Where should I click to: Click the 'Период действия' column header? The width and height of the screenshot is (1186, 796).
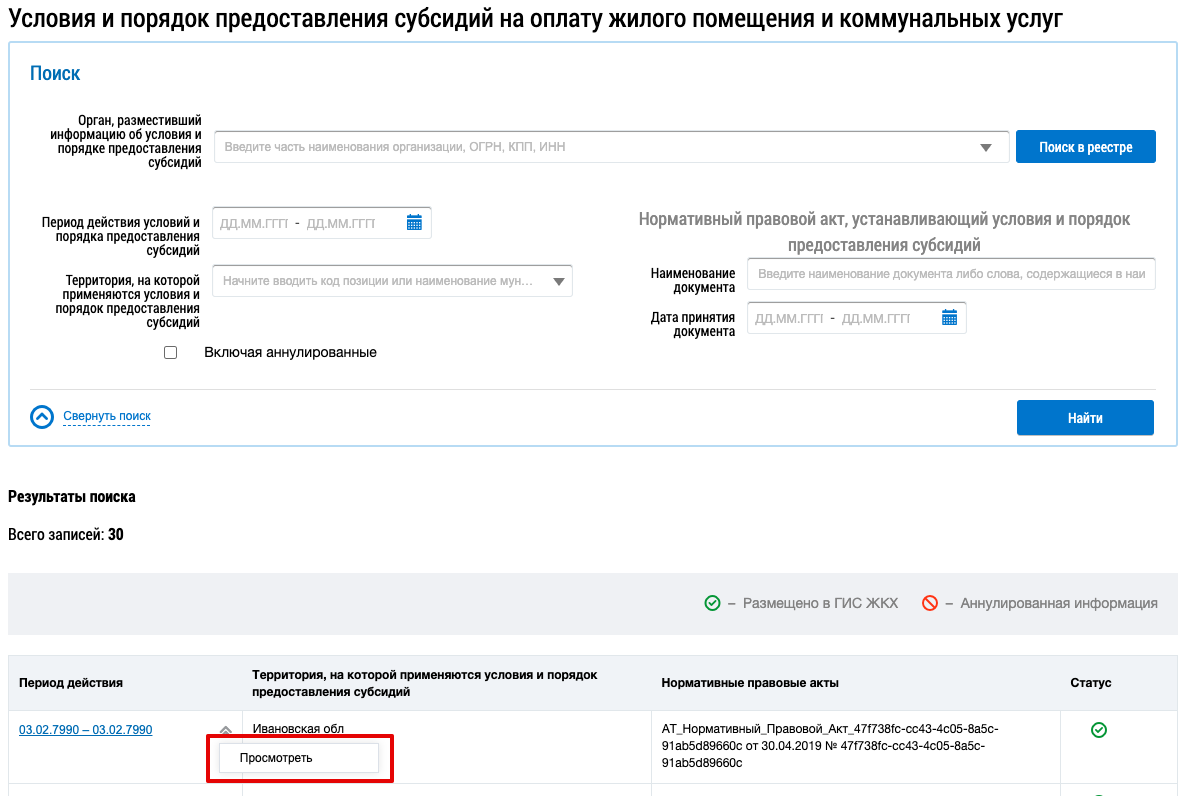coord(71,683)
